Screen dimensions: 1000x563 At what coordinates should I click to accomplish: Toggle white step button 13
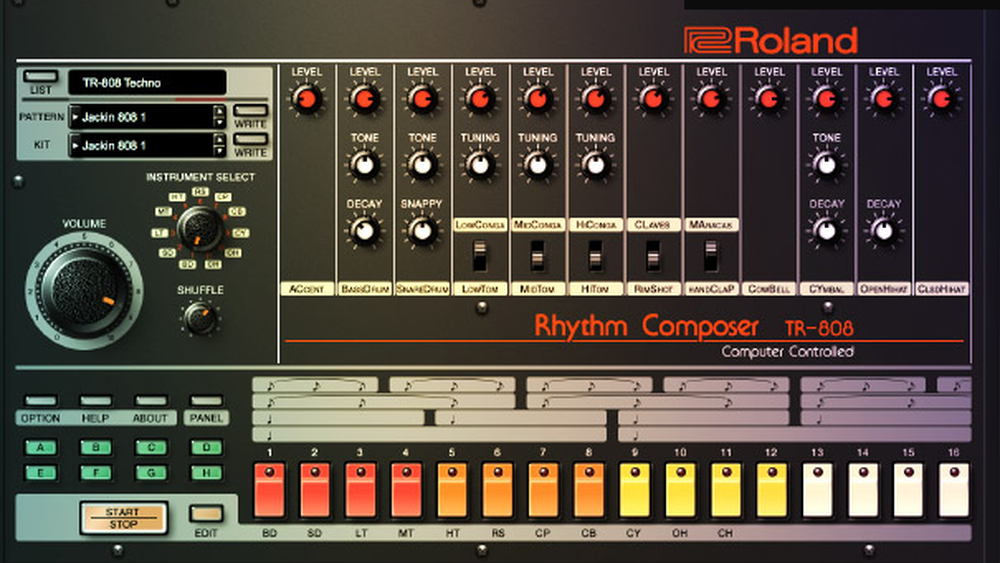(x=817, y=490)
